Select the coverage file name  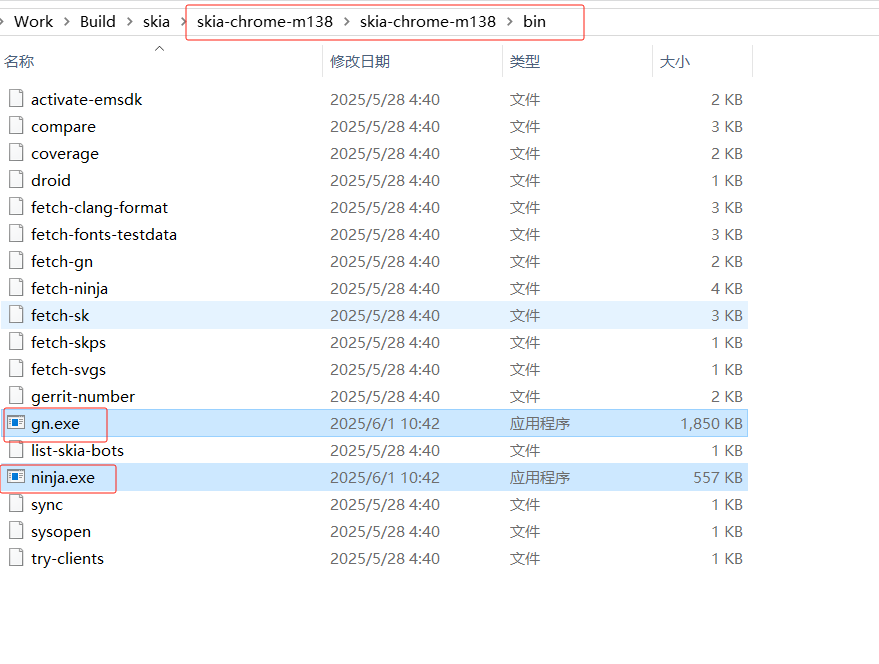point(65,154)
